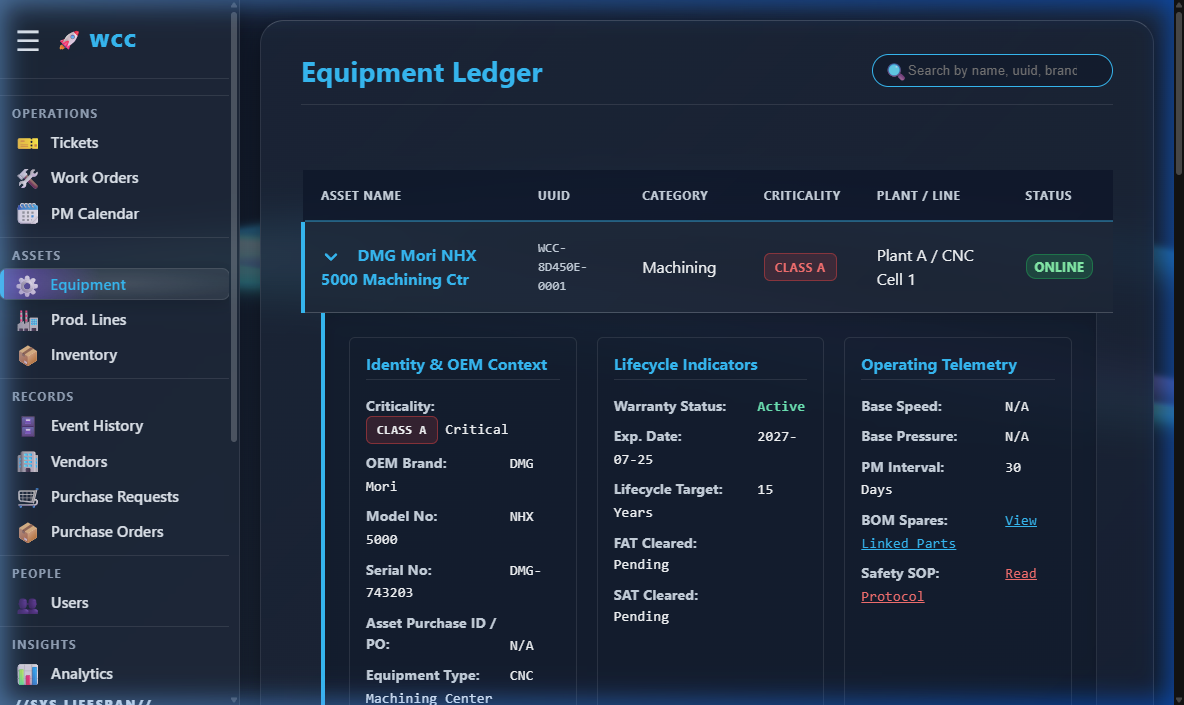Click the ASSET NAME column header
The image size is (1184, 705).
[x=361, y=195]
